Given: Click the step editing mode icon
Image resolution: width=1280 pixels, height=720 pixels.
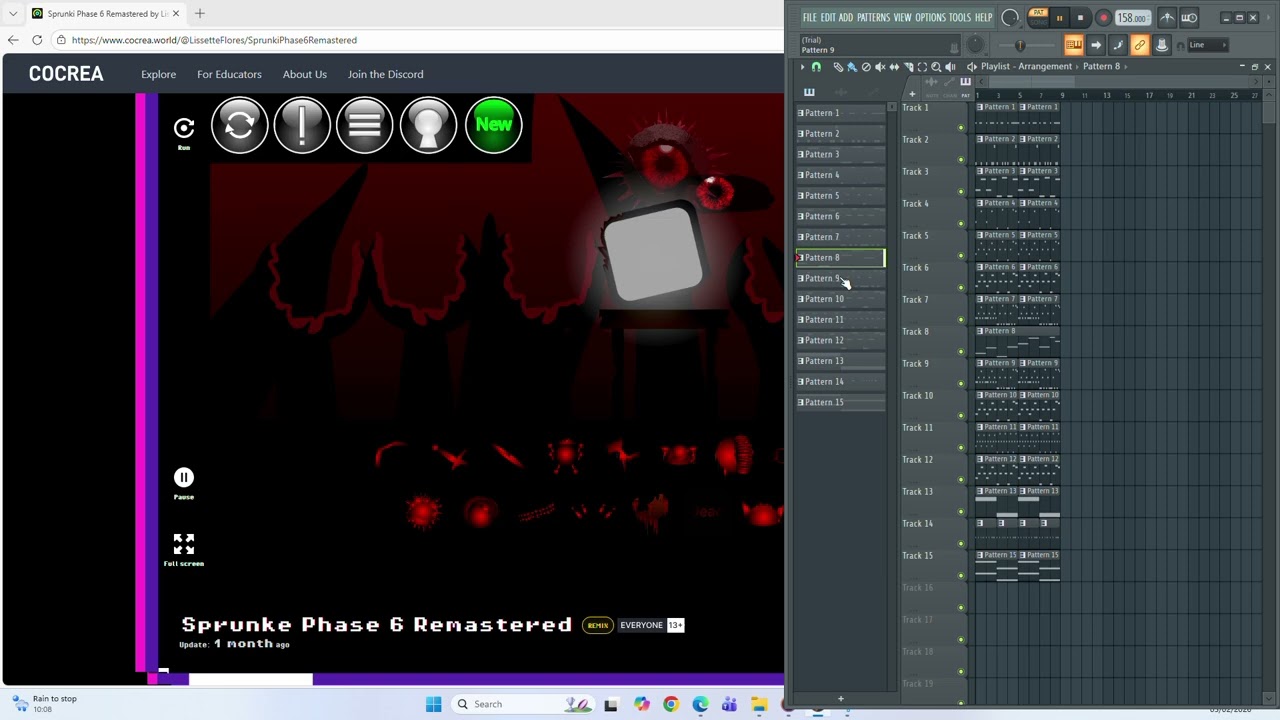Looking at the screenshot, I should point(1118,45).
